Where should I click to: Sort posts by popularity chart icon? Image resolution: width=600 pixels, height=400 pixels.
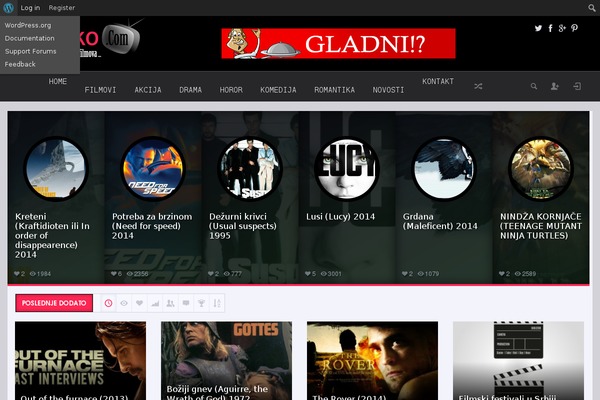click(x=155, y=303)
